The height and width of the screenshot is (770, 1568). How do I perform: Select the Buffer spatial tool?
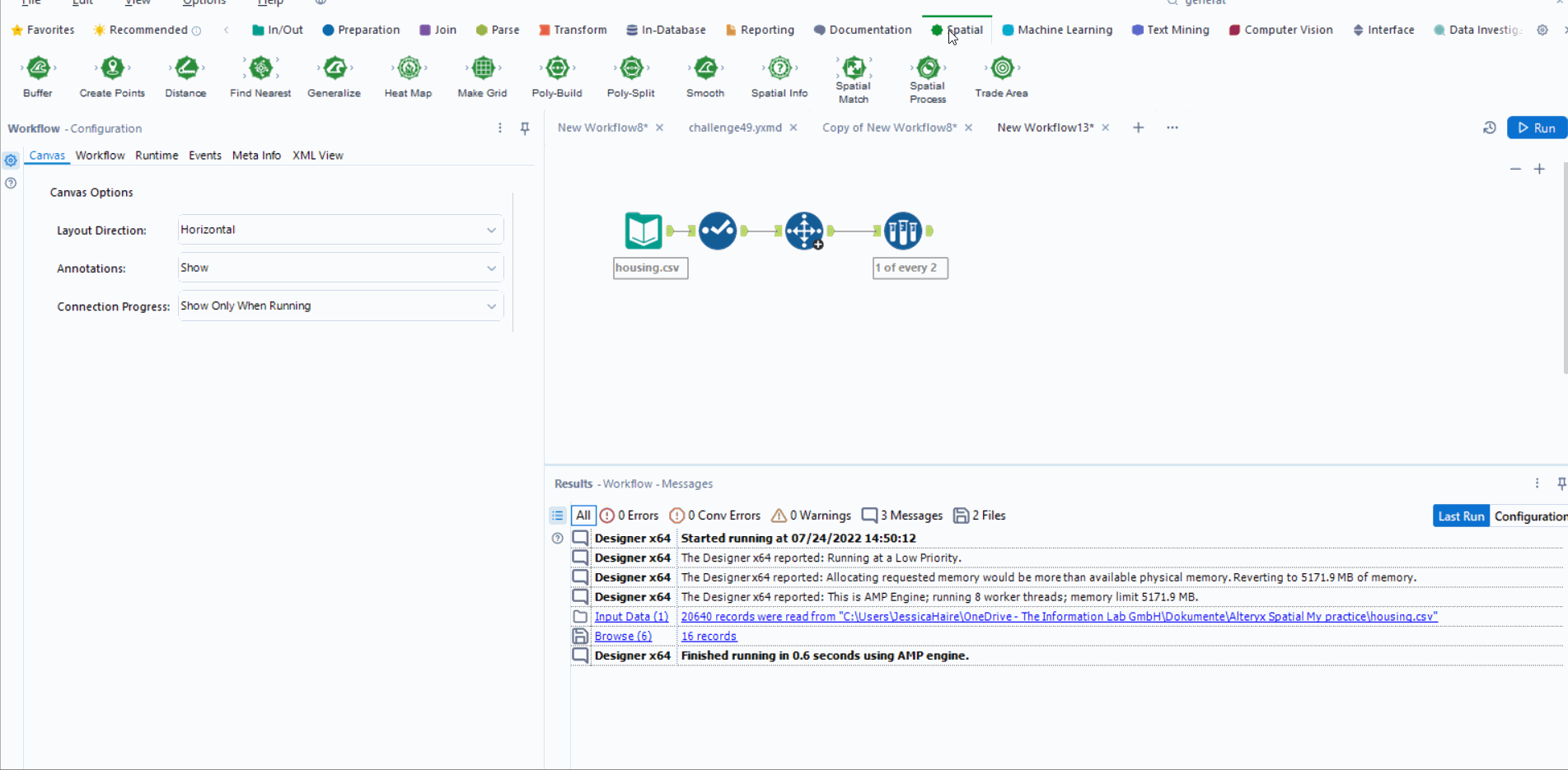pyautogui.click(x=38, y=68)
